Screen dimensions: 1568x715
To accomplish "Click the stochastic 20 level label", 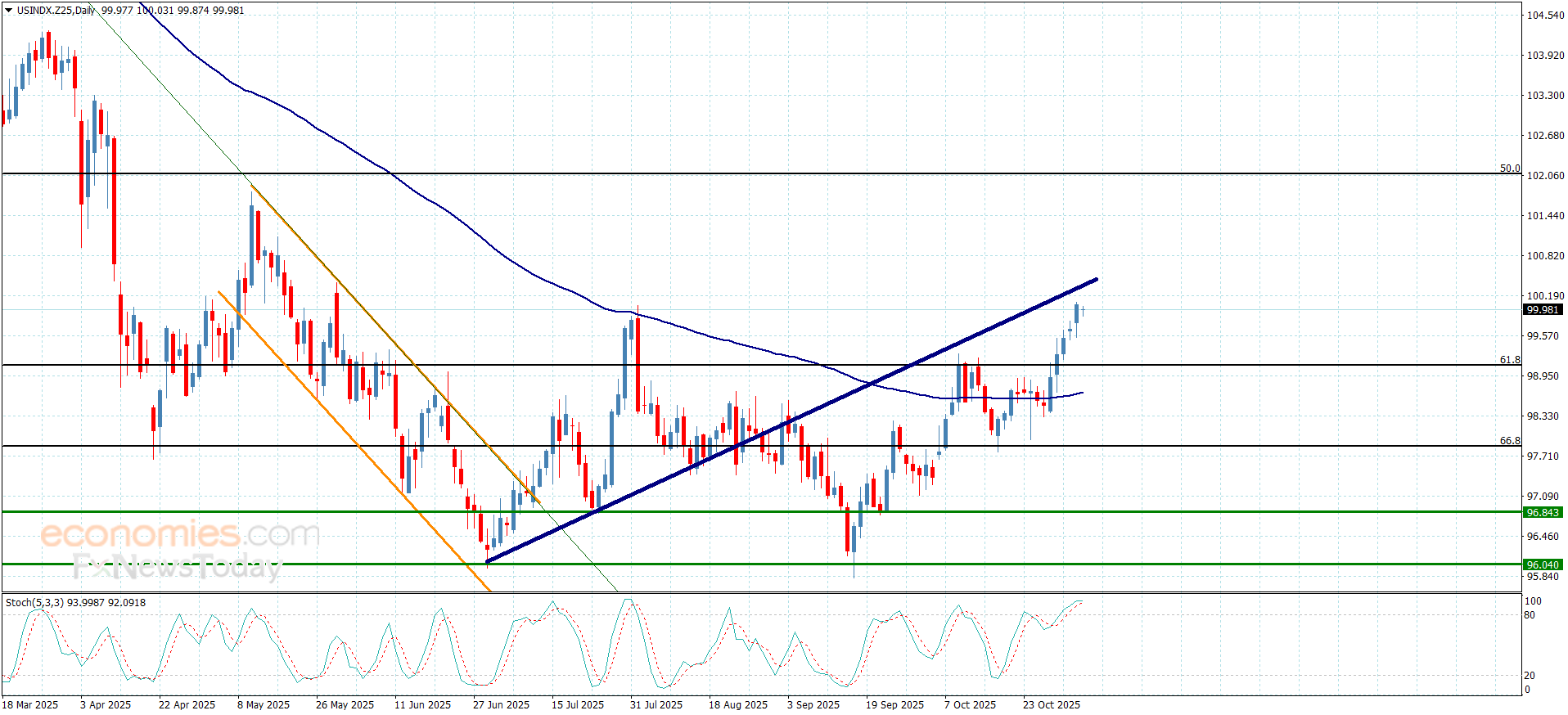I will tap(1530, 676).
